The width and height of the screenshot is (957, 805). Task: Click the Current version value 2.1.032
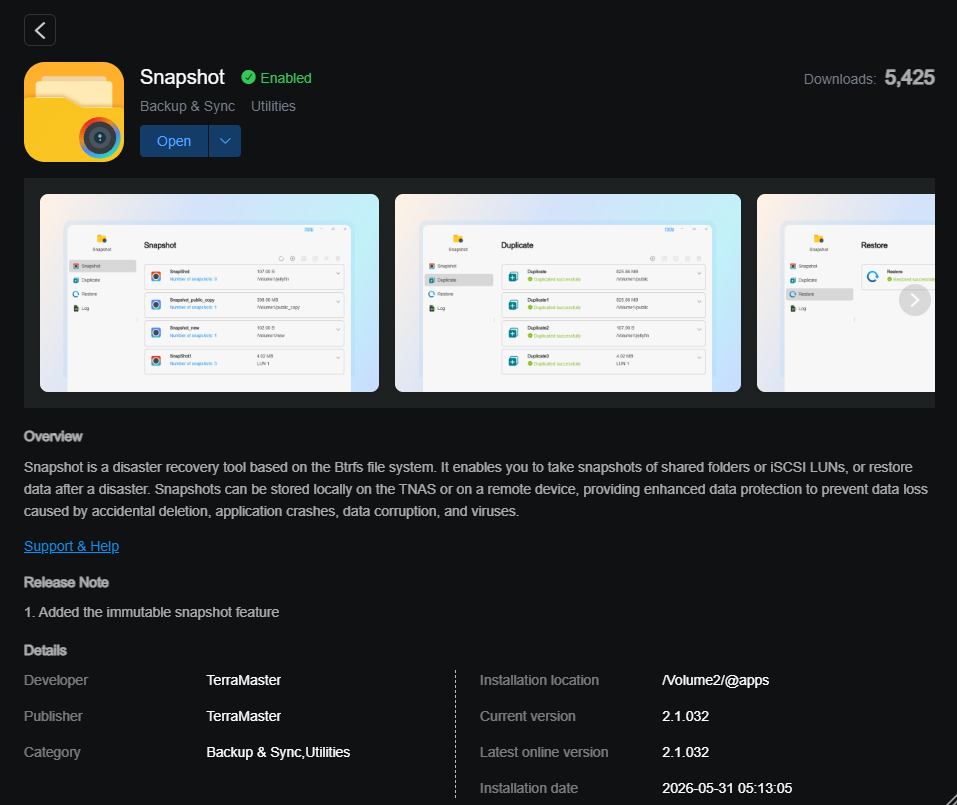685,716
